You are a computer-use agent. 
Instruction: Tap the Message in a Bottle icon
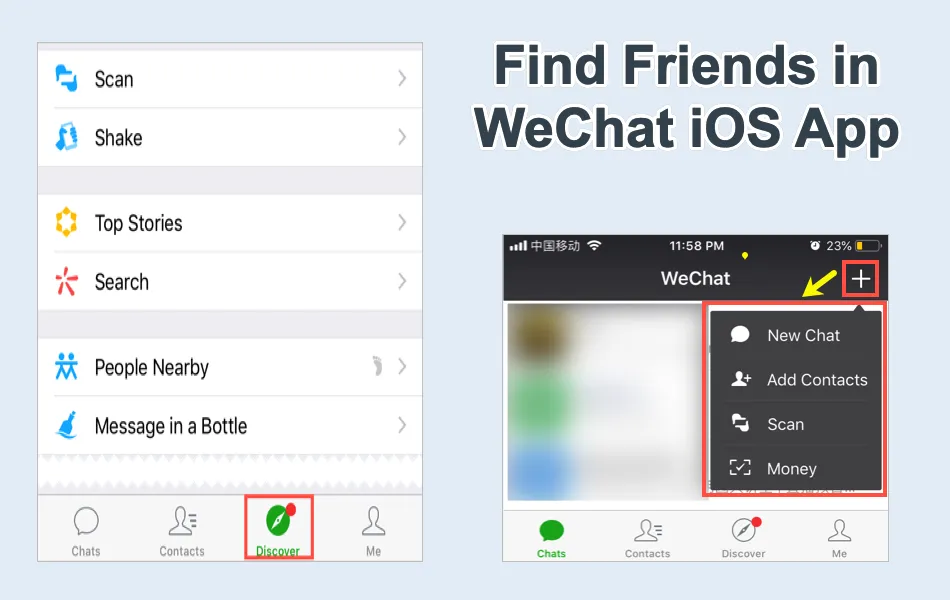coord(67,424)
